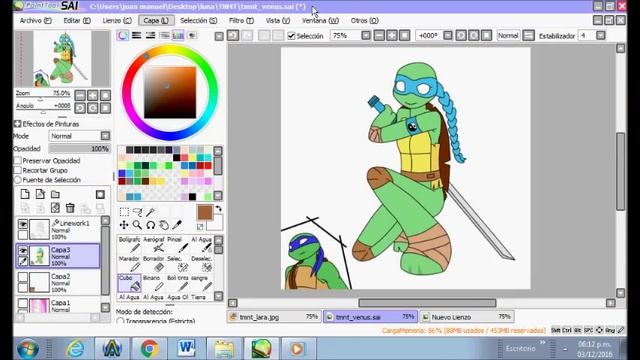Select the Hand pan tool
640x360 pixels.
click(164, 225)
